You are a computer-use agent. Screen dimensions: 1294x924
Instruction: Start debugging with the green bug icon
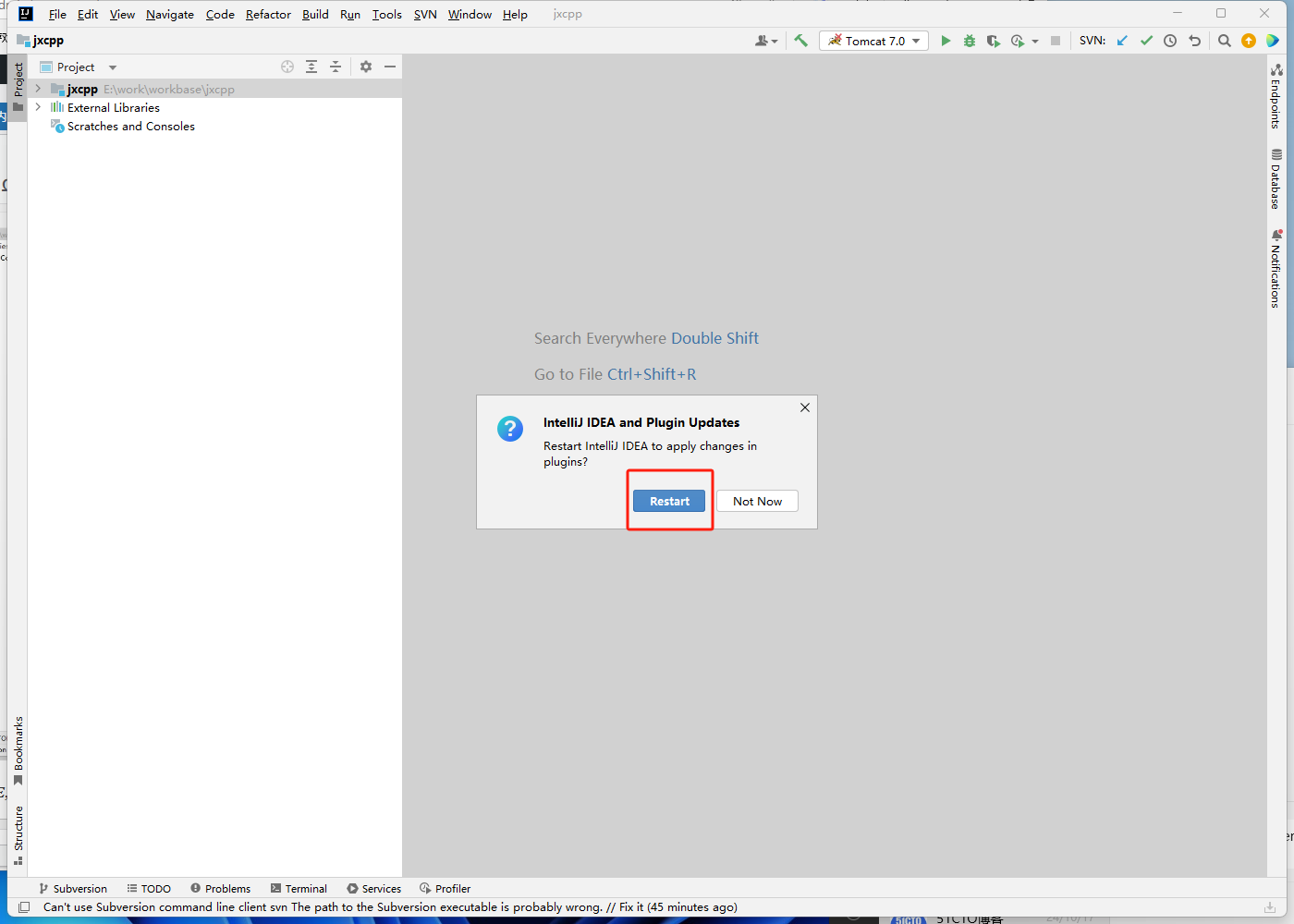[x=970, y=41]
